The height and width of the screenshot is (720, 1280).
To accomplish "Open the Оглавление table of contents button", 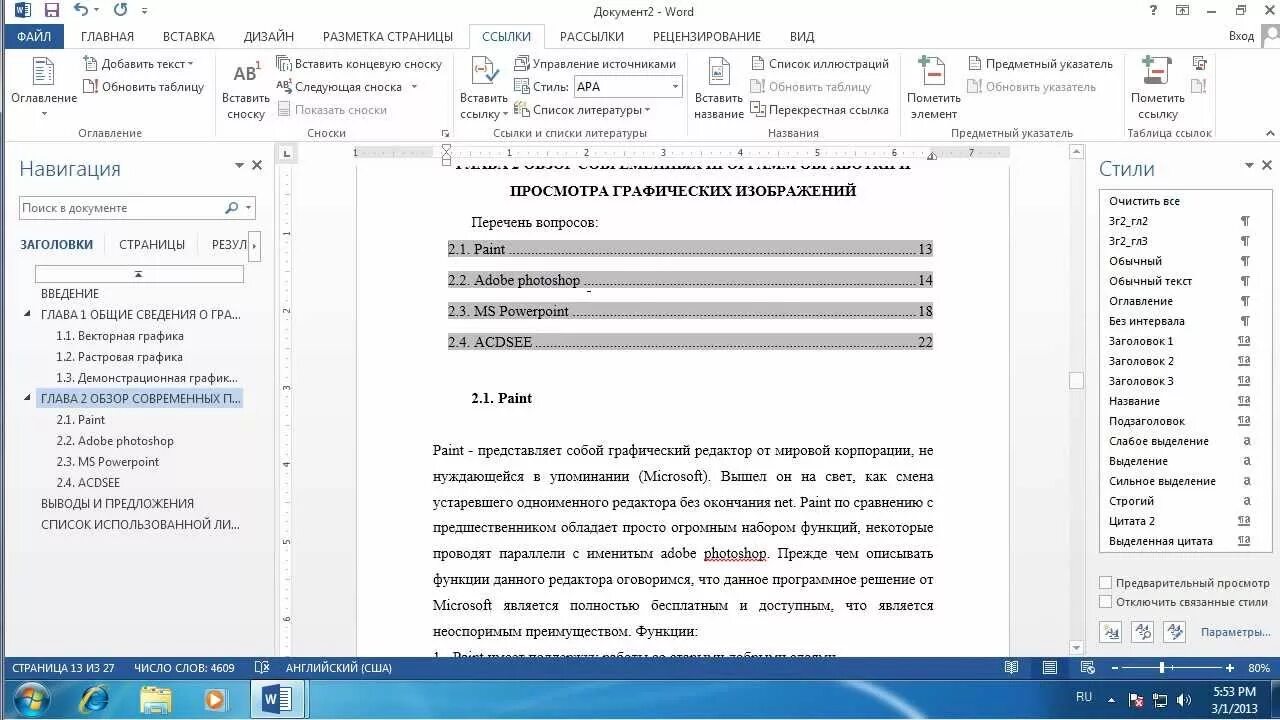I will [44, 87].
